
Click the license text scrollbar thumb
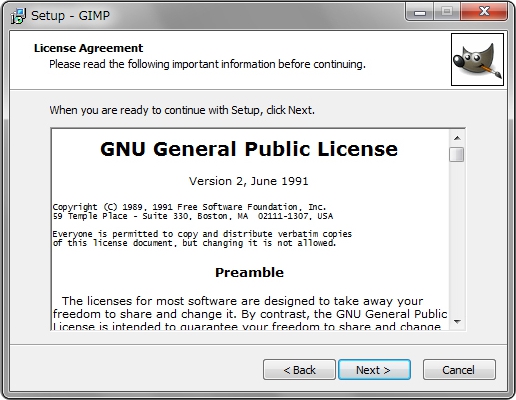click(456, 155)
